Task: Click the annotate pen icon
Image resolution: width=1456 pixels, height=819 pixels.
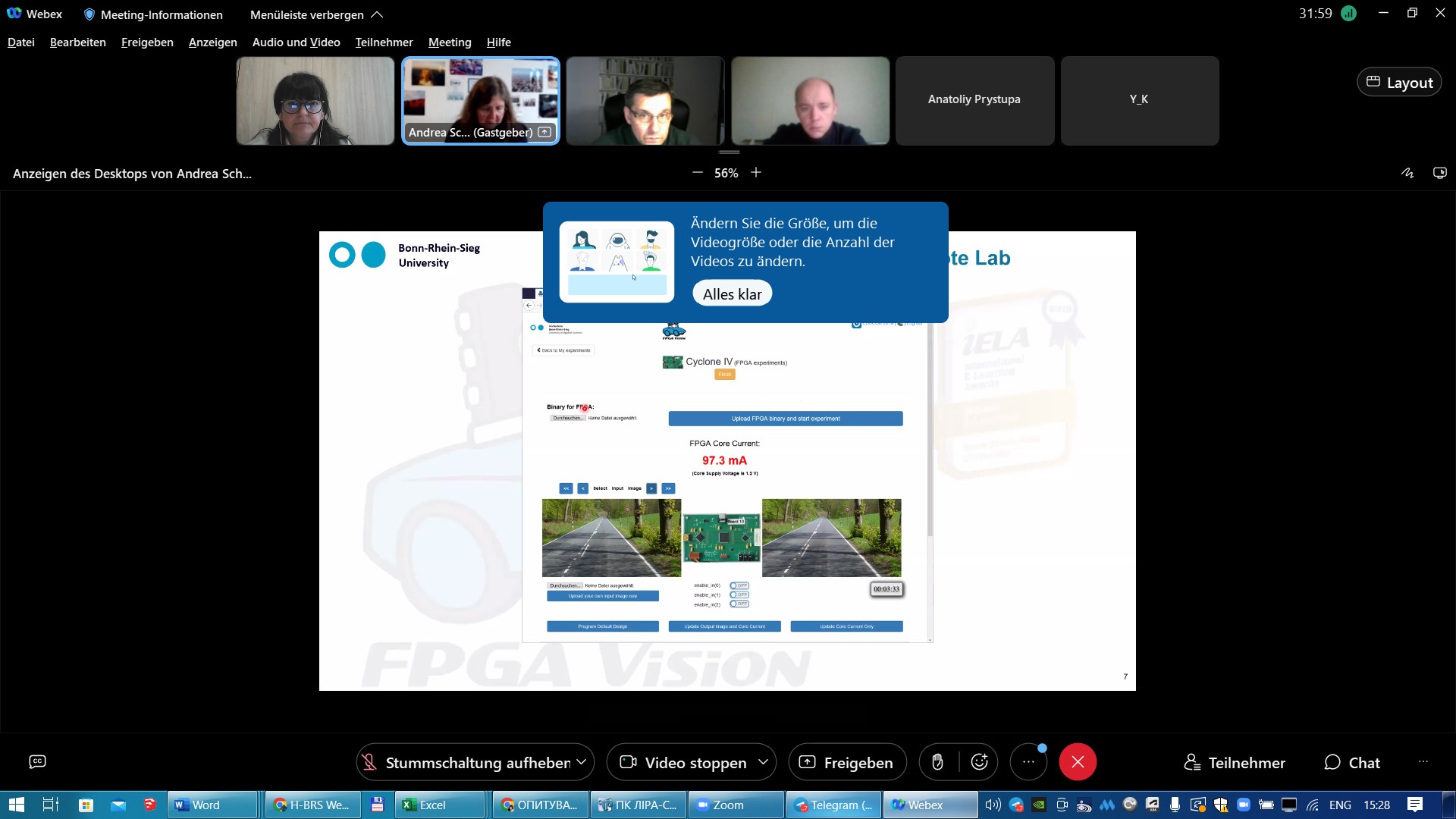Action: (x=1407, y=173)
